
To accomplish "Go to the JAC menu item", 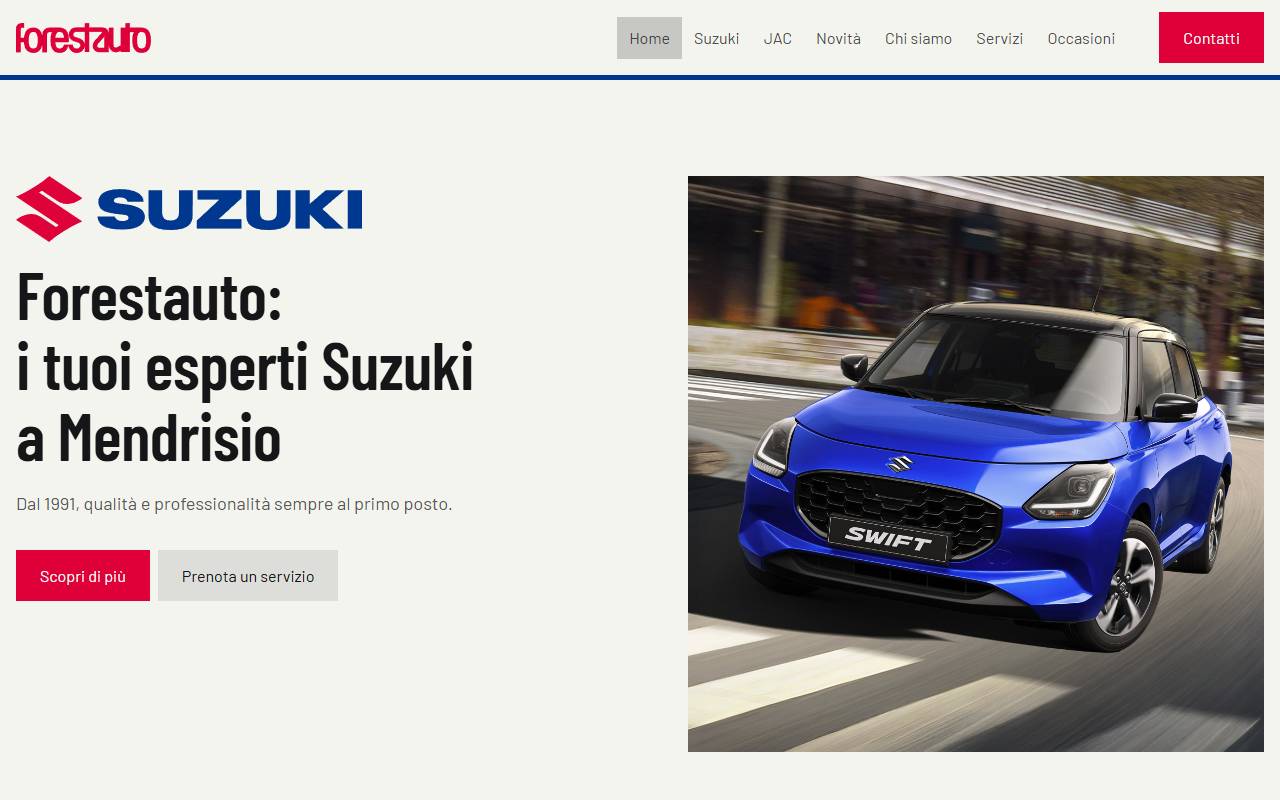I will point(777,38).
